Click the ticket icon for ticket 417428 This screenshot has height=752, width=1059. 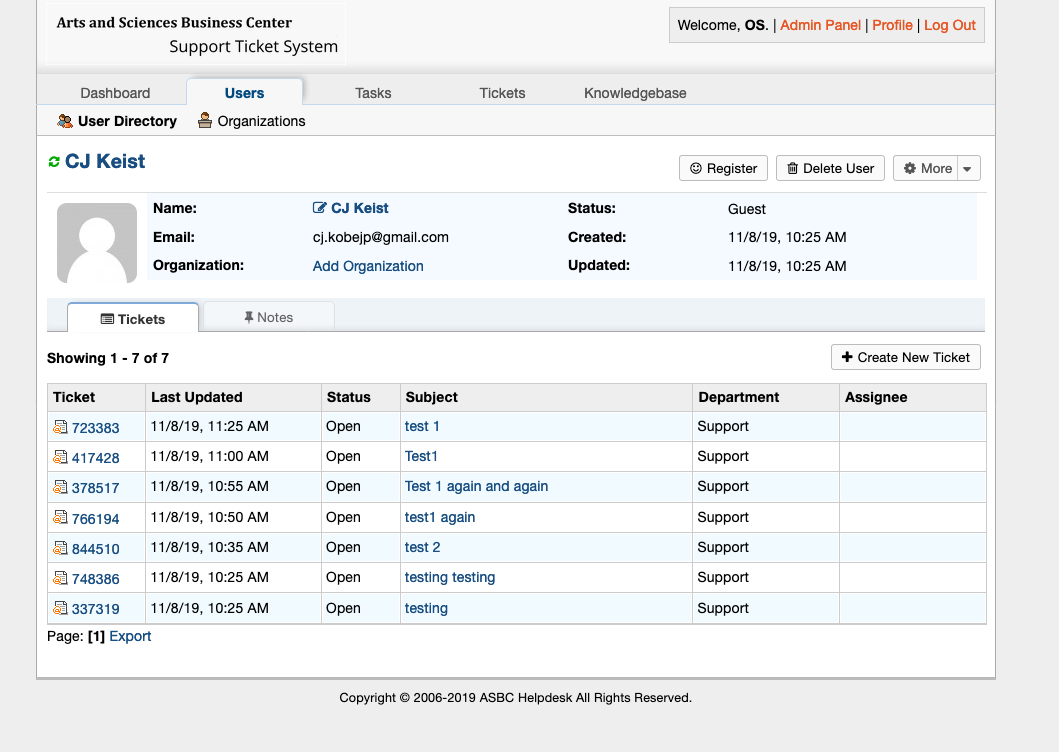(x=60, y=458)
